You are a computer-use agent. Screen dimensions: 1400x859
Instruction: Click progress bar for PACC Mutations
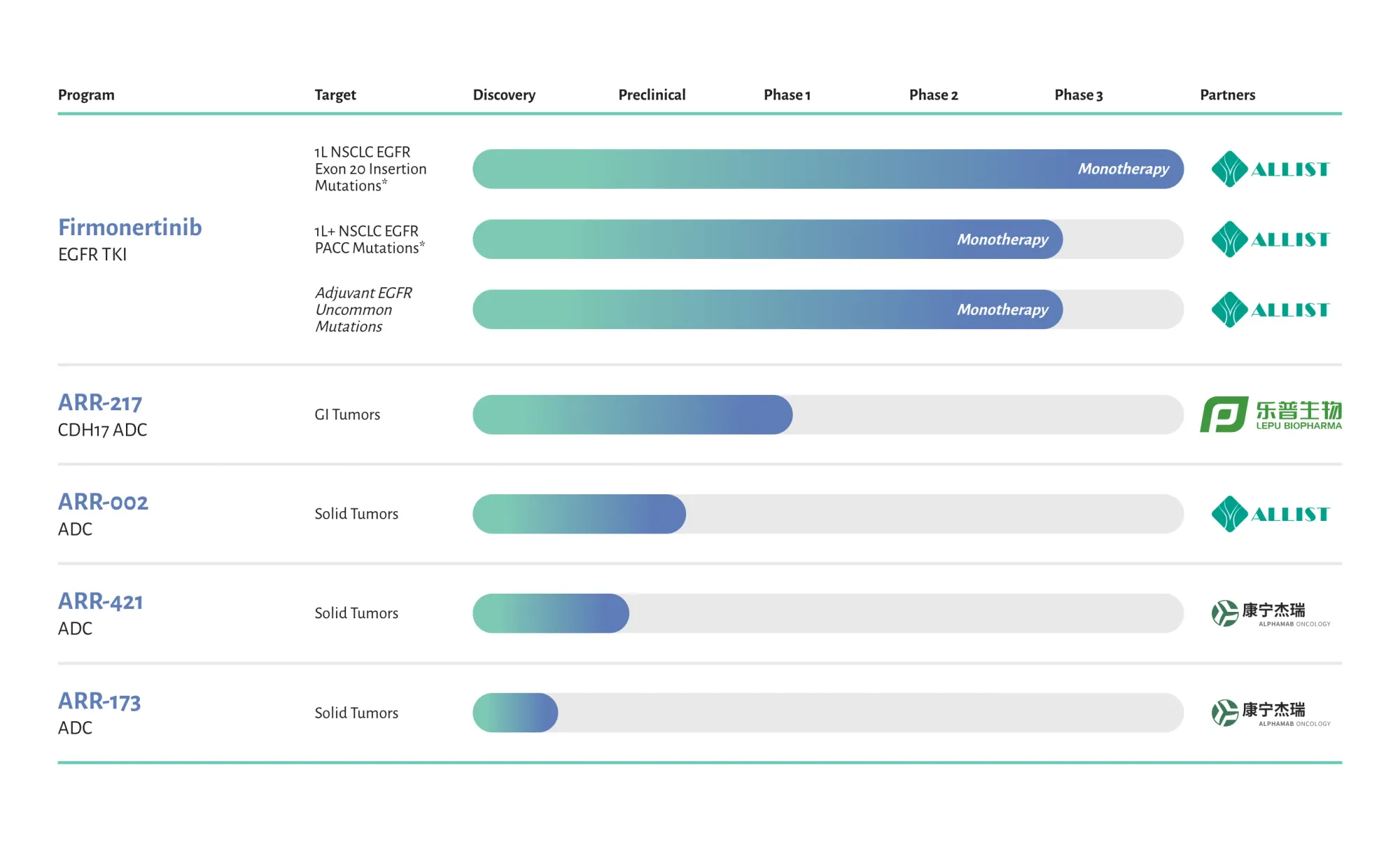[828, 239]
